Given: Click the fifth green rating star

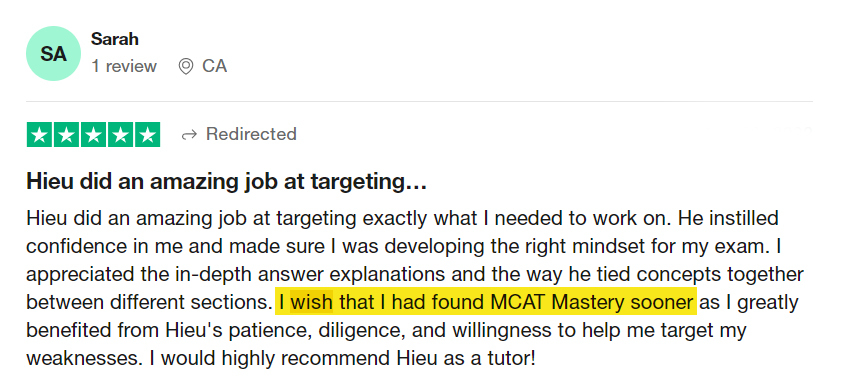Looking at the screenshot, I should pyautogui.click(x=147, y=135).
